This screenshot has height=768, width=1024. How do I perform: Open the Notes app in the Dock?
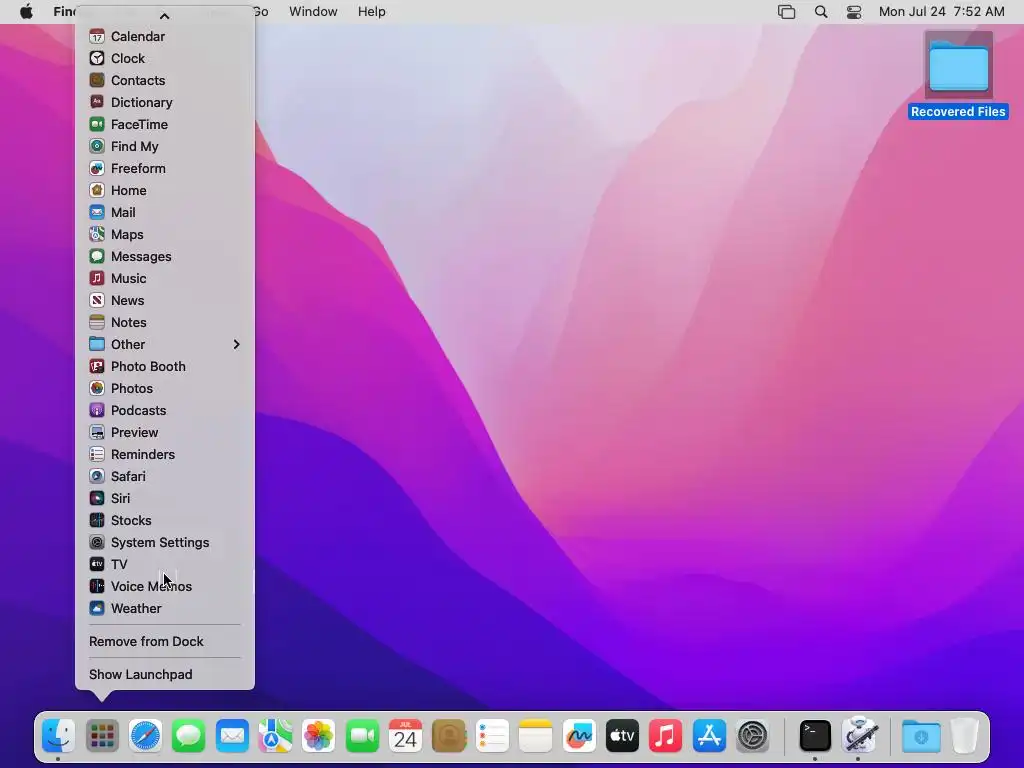(536, 736)
